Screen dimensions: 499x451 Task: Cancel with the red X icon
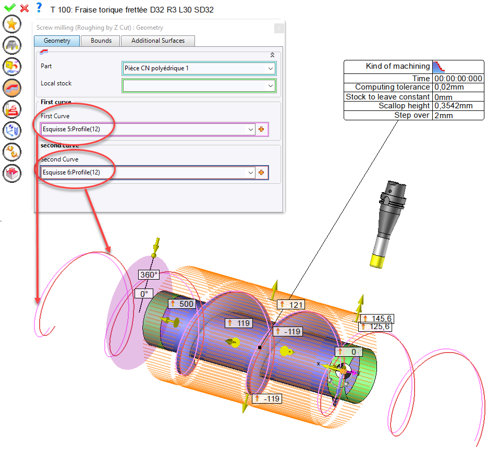coord(24,8)
